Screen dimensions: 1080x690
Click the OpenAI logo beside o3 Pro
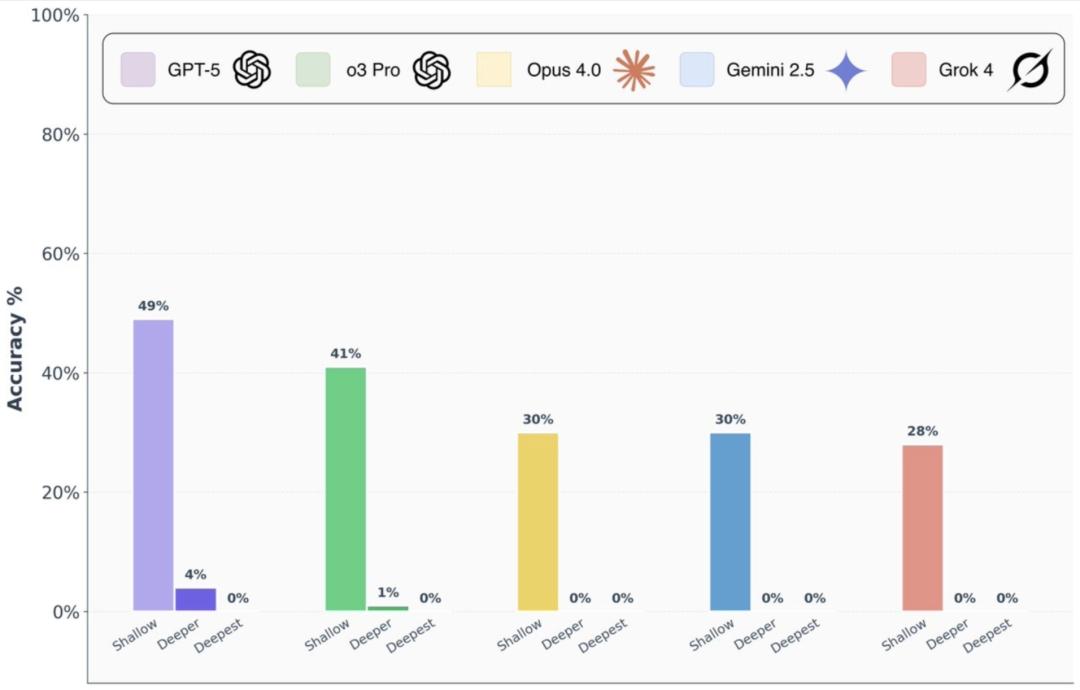433,70
